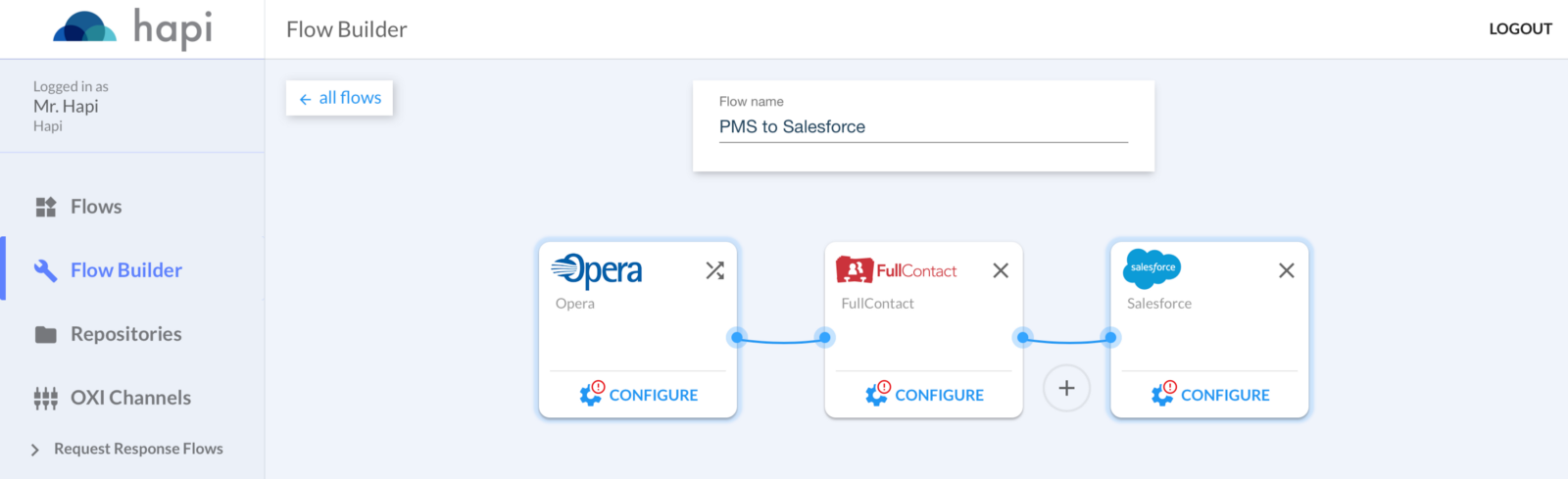1568x479 pixels.
Task: Click the Flow Builder wrench icon
Action: click(46, 270)
